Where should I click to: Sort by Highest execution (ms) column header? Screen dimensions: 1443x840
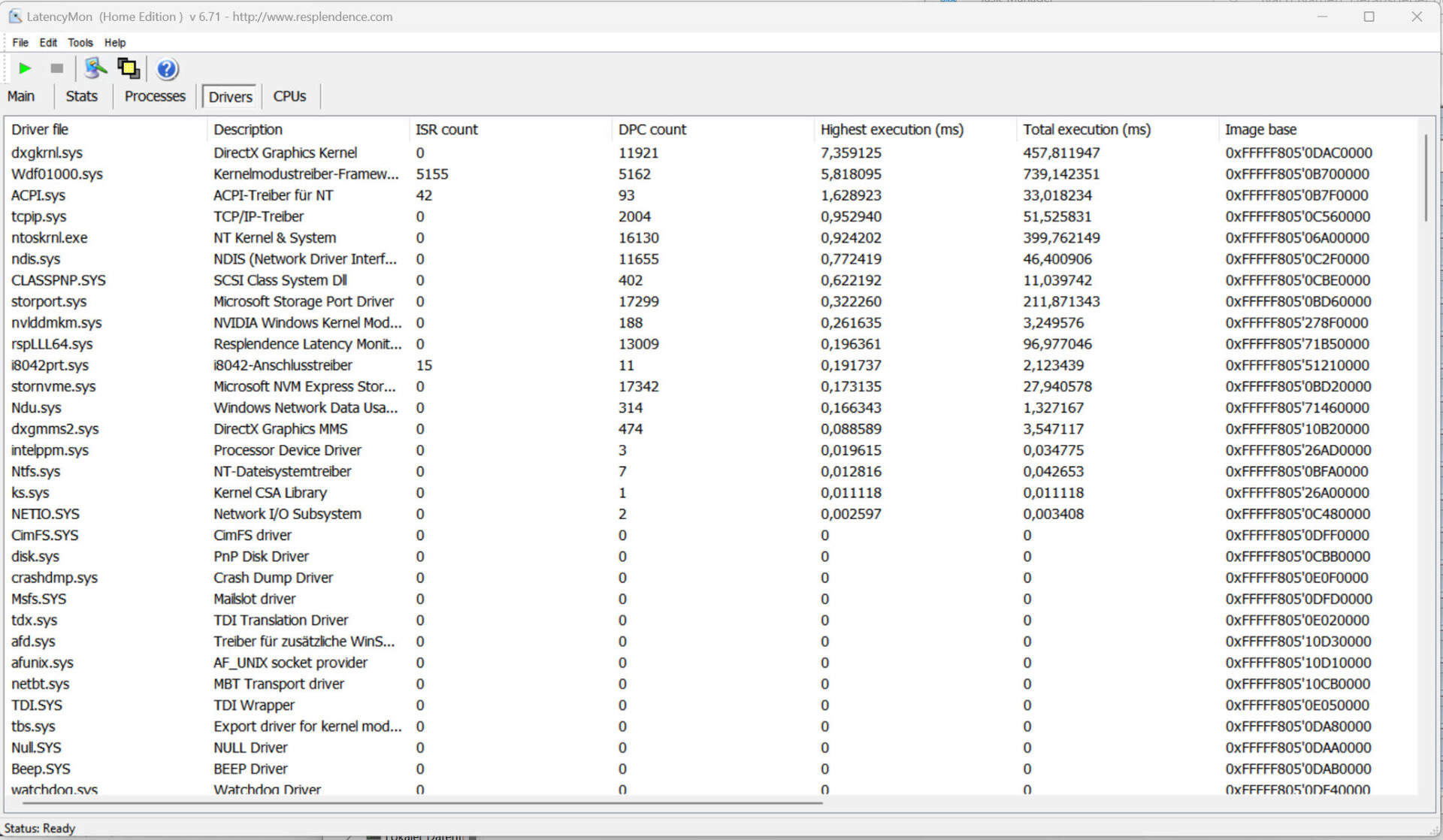[x=891, y=129]
